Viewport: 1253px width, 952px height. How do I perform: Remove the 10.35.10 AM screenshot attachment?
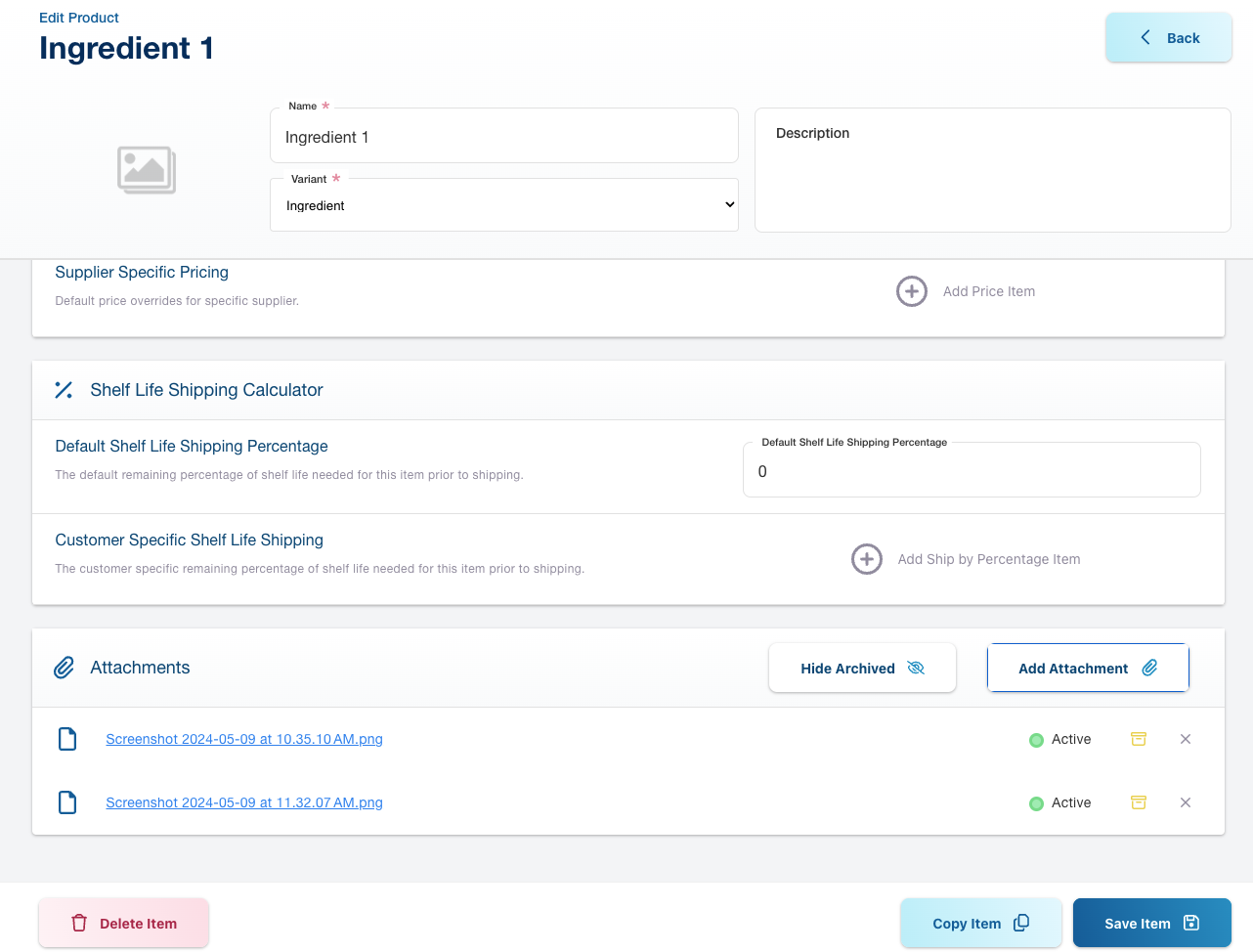(x=1185, y=739)
